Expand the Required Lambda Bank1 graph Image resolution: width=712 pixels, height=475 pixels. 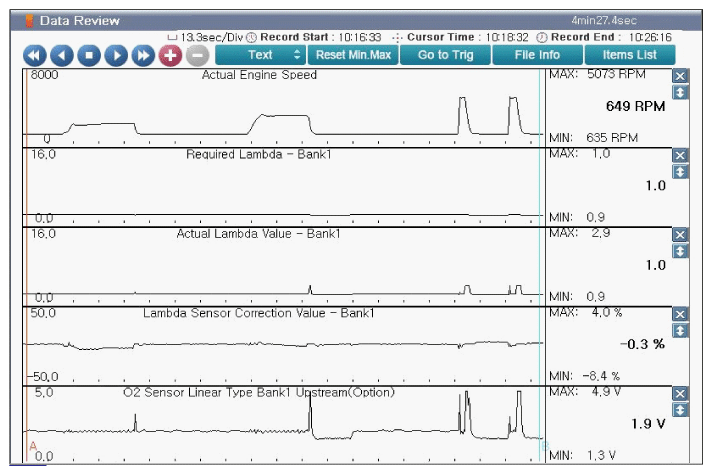pos(681,171)
